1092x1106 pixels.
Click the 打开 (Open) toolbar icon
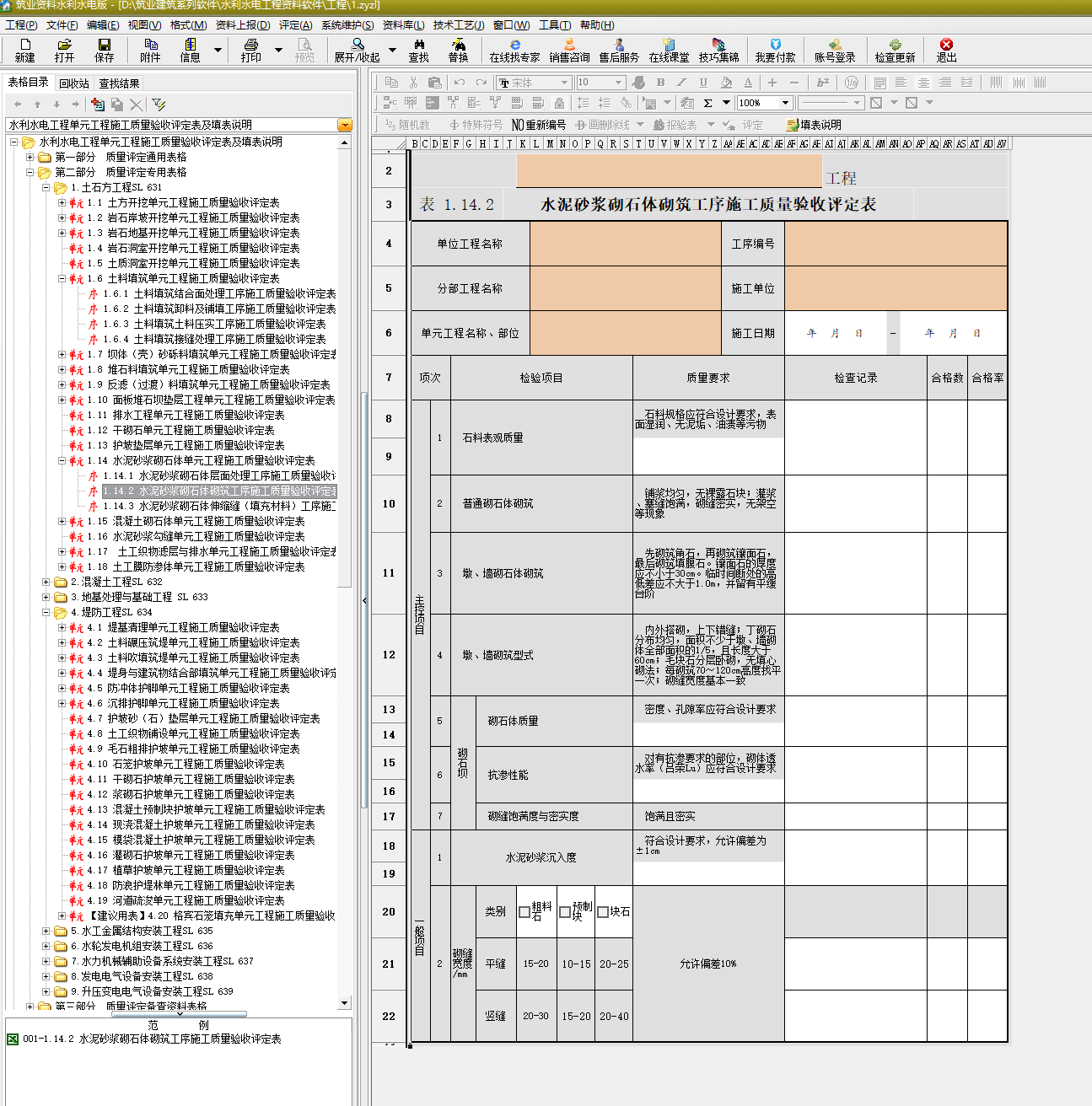pos(64,50)
